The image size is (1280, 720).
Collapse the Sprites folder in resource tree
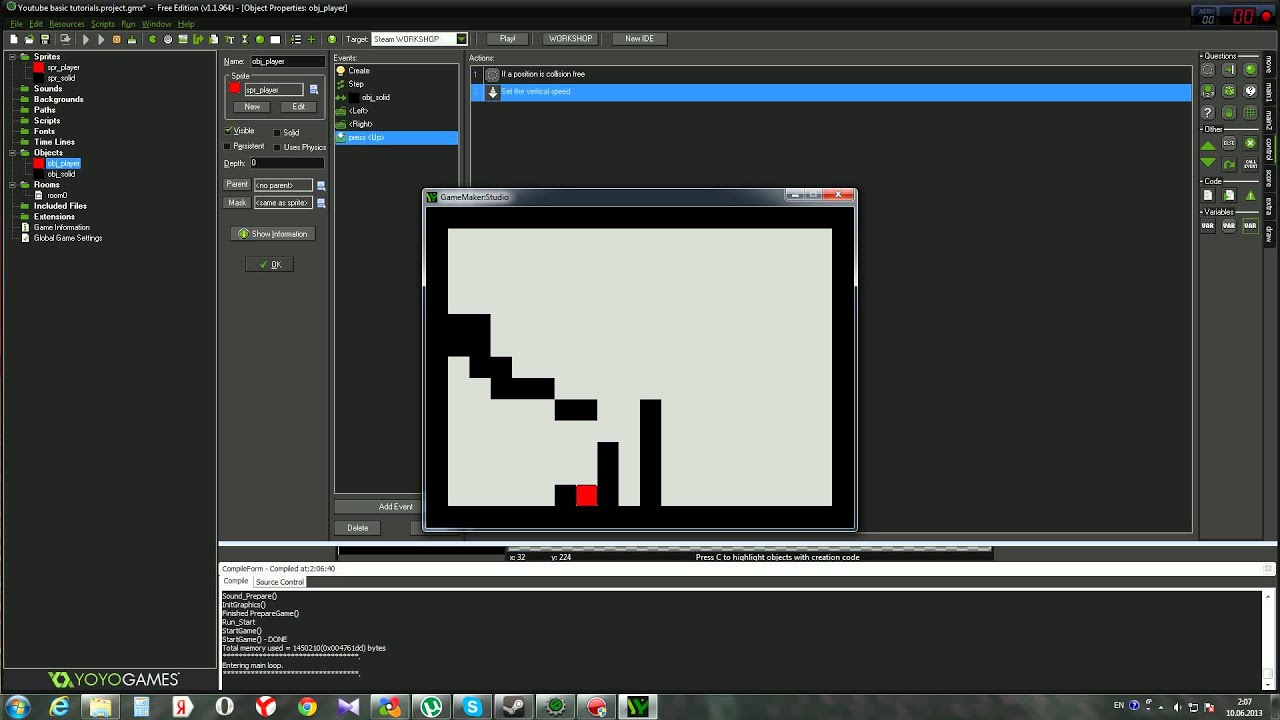(x=12, y=57)
